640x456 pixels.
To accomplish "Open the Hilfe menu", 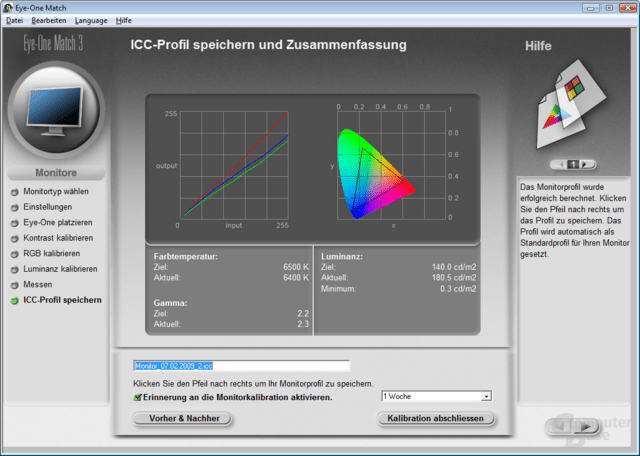I will point(123,20).
